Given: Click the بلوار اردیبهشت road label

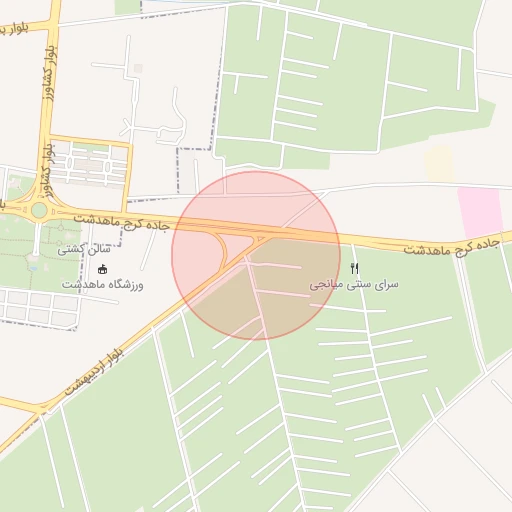Looking at the screenshot, I should coord(94,371).
